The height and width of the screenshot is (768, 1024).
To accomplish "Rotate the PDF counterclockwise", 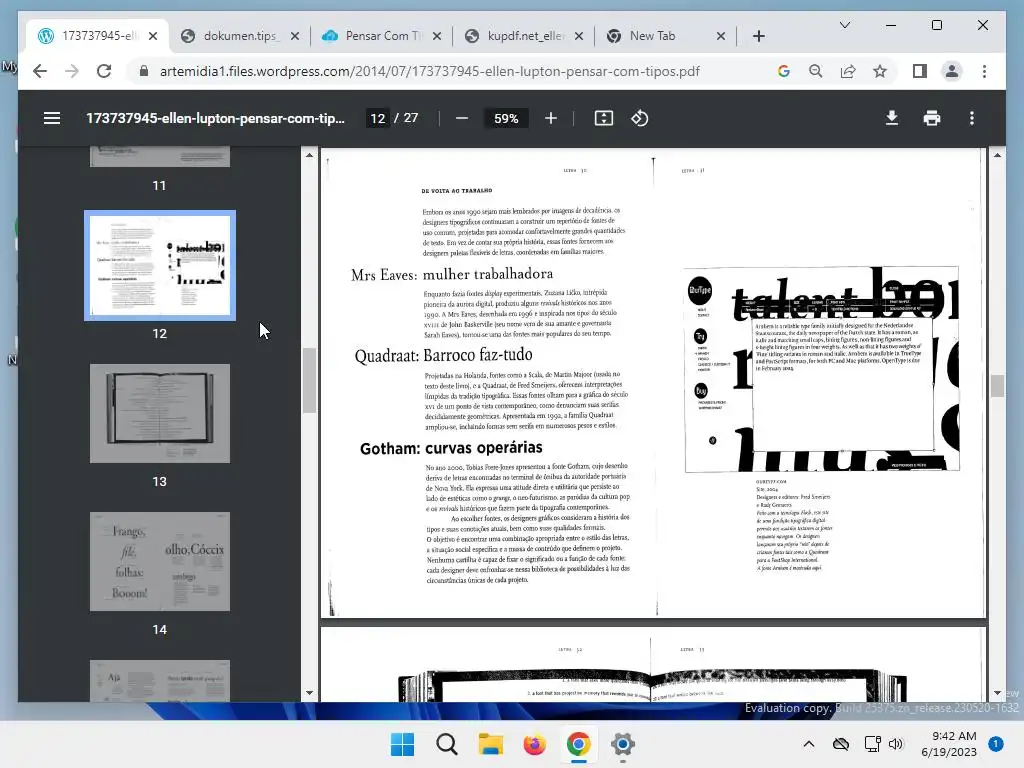I will coord(639,118).
